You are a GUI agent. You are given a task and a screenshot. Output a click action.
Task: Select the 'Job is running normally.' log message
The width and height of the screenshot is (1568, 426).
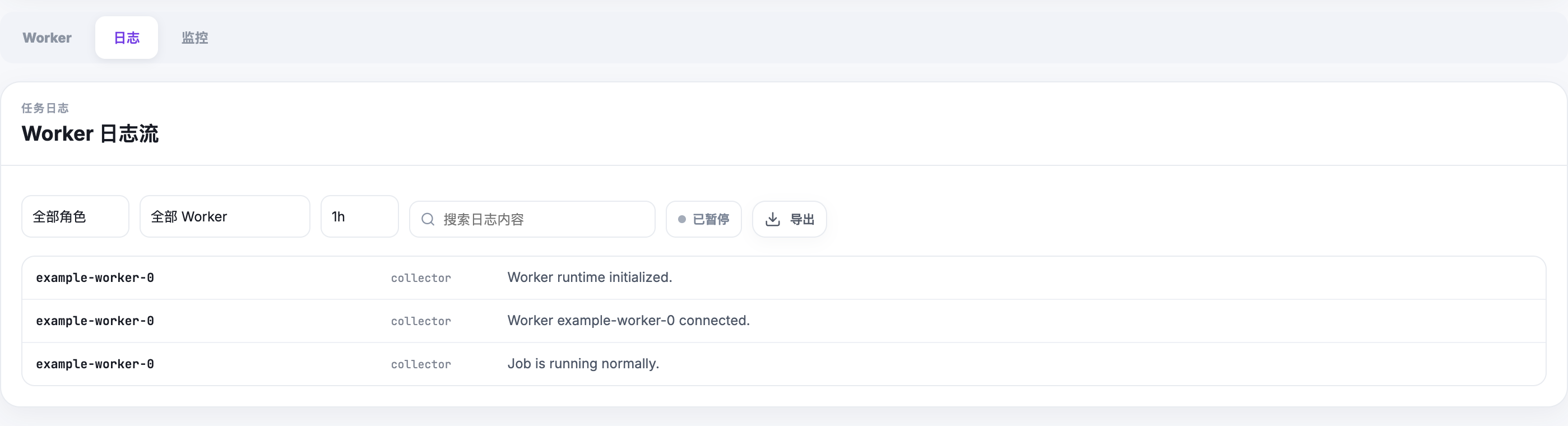(583, 364)
